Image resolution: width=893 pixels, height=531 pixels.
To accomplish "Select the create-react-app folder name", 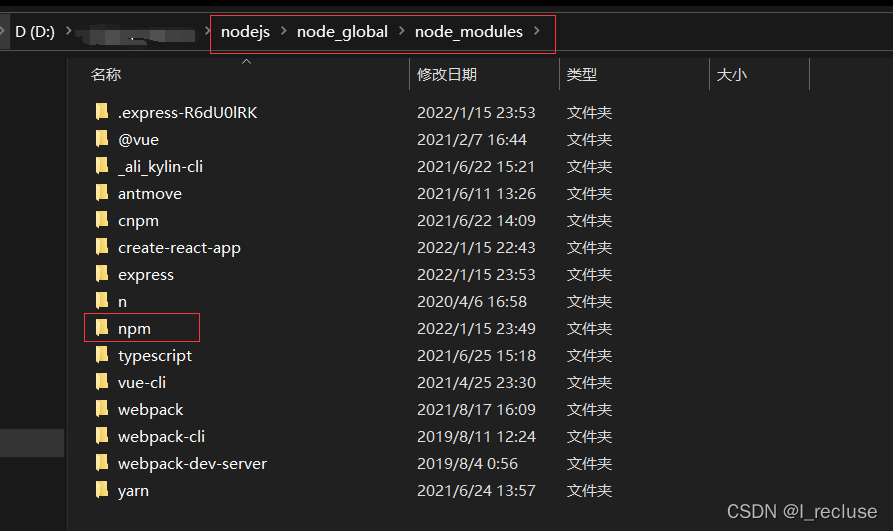I will (179, 248).
